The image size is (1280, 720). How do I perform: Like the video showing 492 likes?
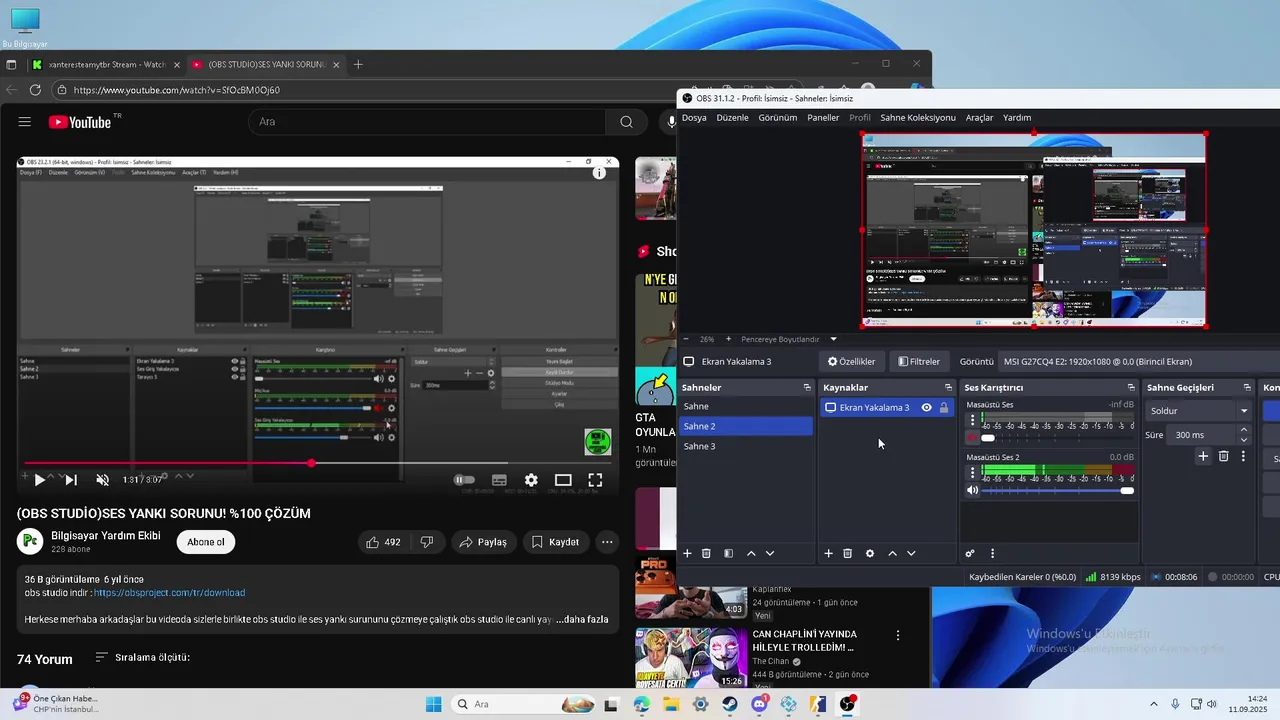[x=384, y=542]
